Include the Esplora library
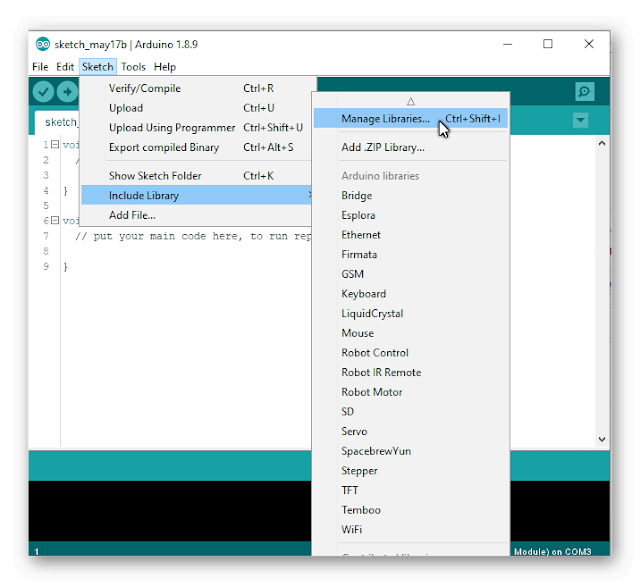 [410, 215]
